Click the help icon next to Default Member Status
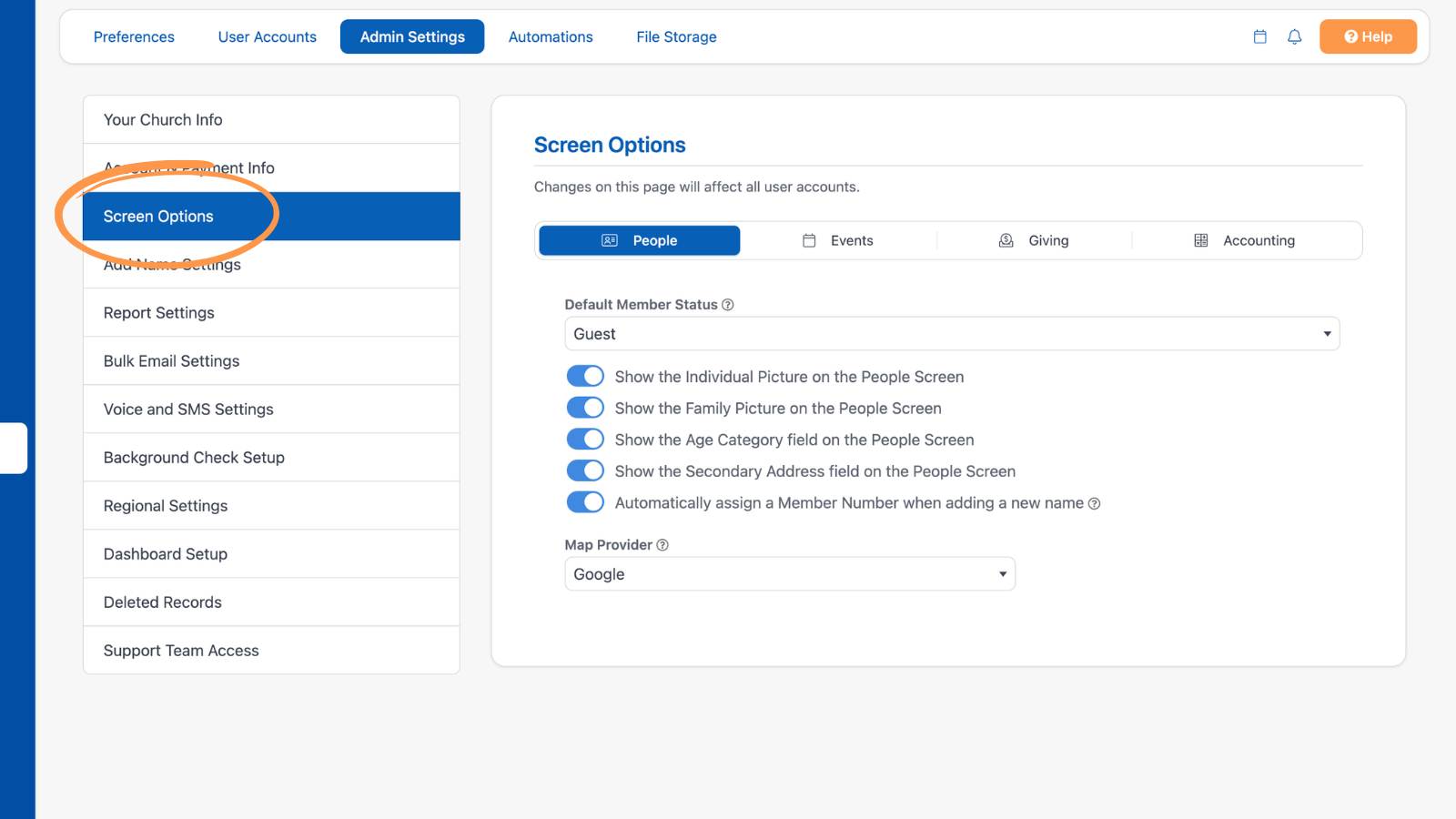 728,305
